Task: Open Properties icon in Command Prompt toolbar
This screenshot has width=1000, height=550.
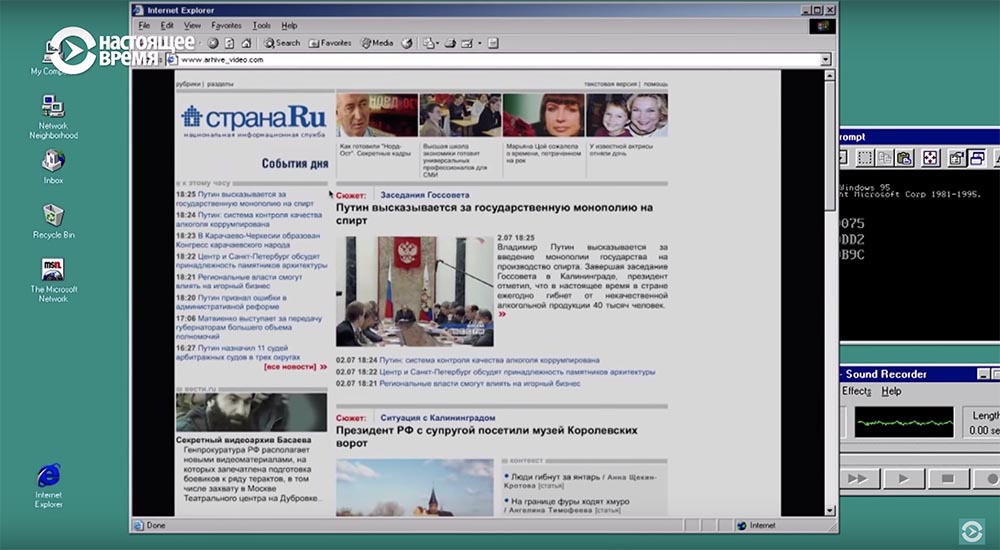Action: click(x=957, y=158)
